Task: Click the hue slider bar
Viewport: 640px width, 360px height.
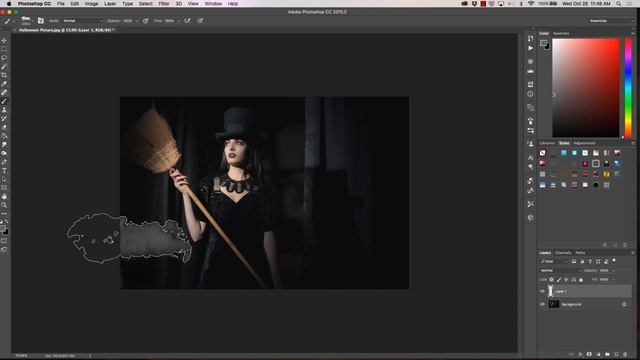Action: coord(629,88)
